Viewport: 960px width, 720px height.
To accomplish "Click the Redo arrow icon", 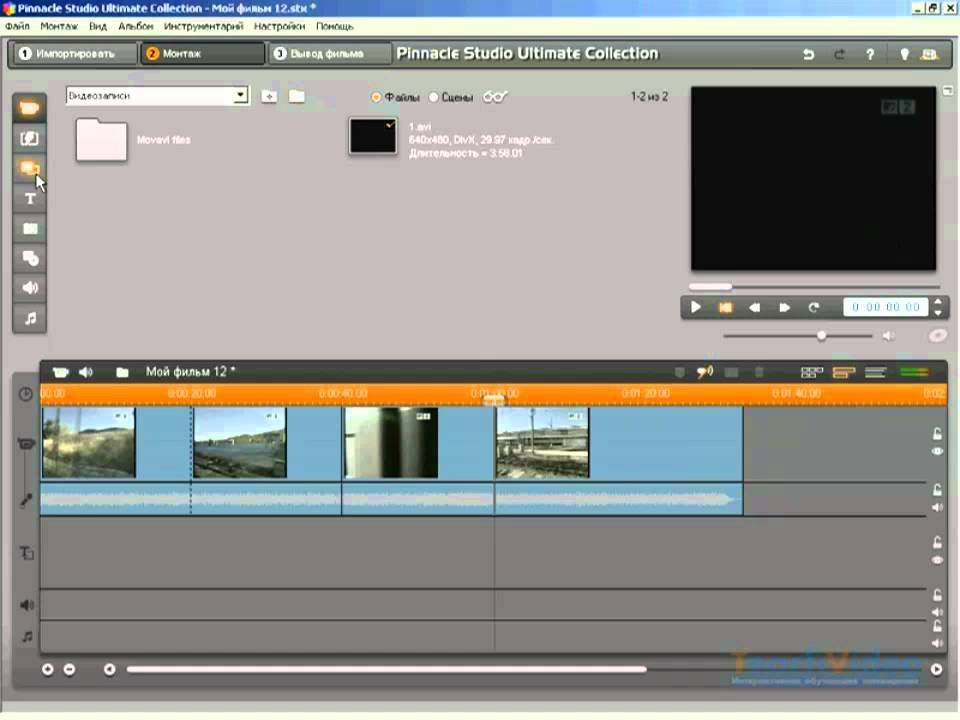I will click(x=839, y=54).
